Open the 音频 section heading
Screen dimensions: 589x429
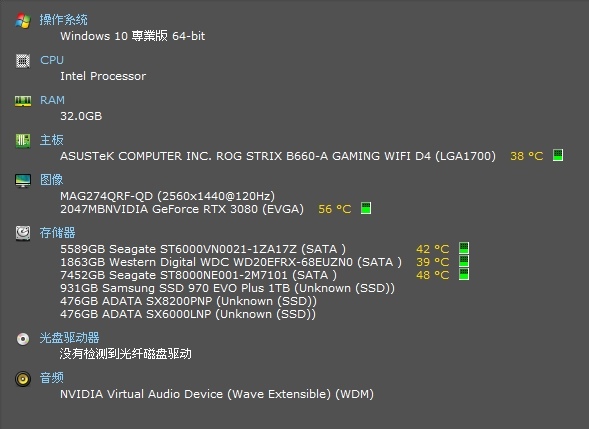click(51, 378)
